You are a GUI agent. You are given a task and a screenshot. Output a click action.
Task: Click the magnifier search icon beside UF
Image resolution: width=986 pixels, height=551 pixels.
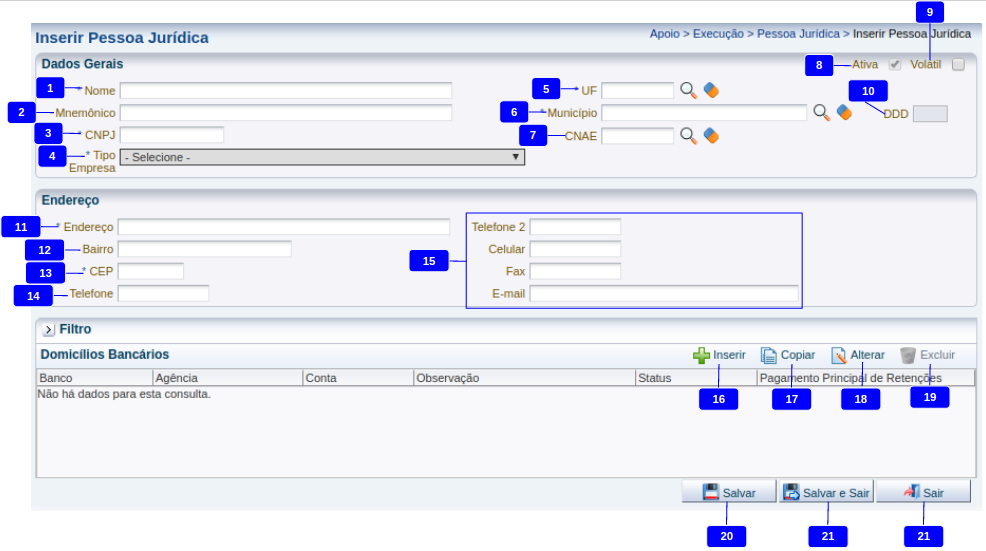[688, 90]
